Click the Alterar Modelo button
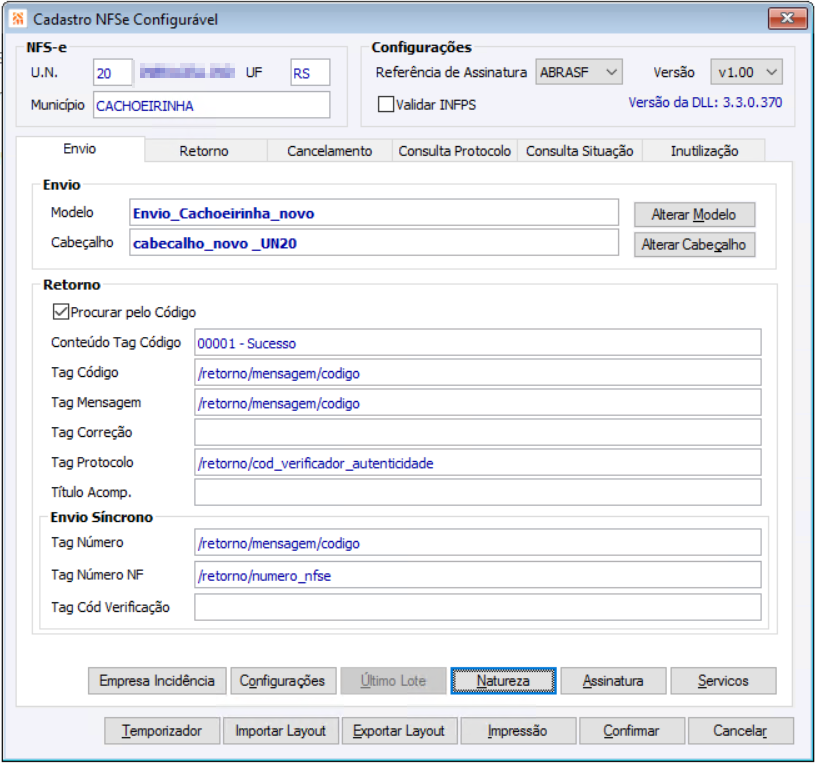 click(x=694, y=215)
